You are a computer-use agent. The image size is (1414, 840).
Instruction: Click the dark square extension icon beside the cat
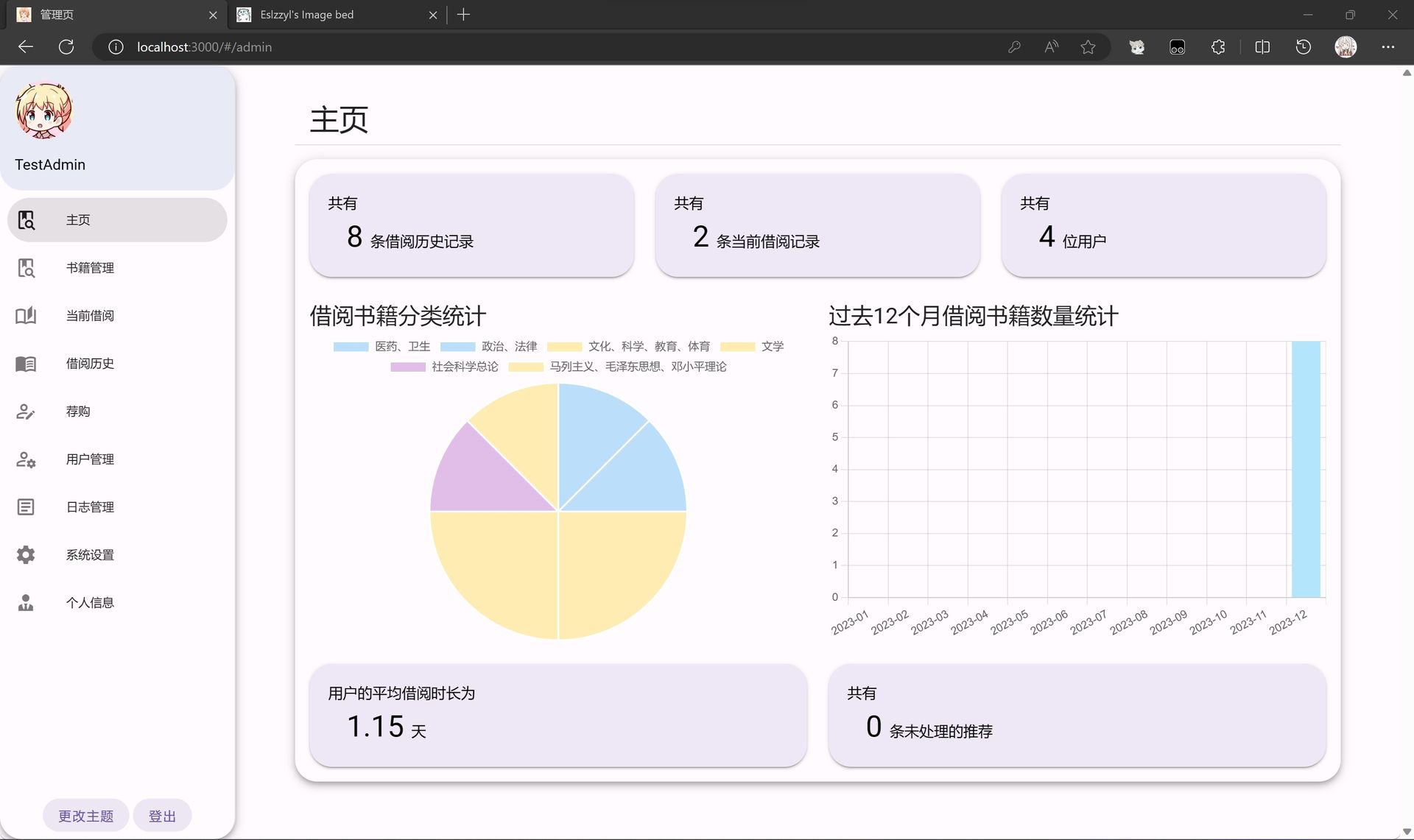tap(1177, 47)
